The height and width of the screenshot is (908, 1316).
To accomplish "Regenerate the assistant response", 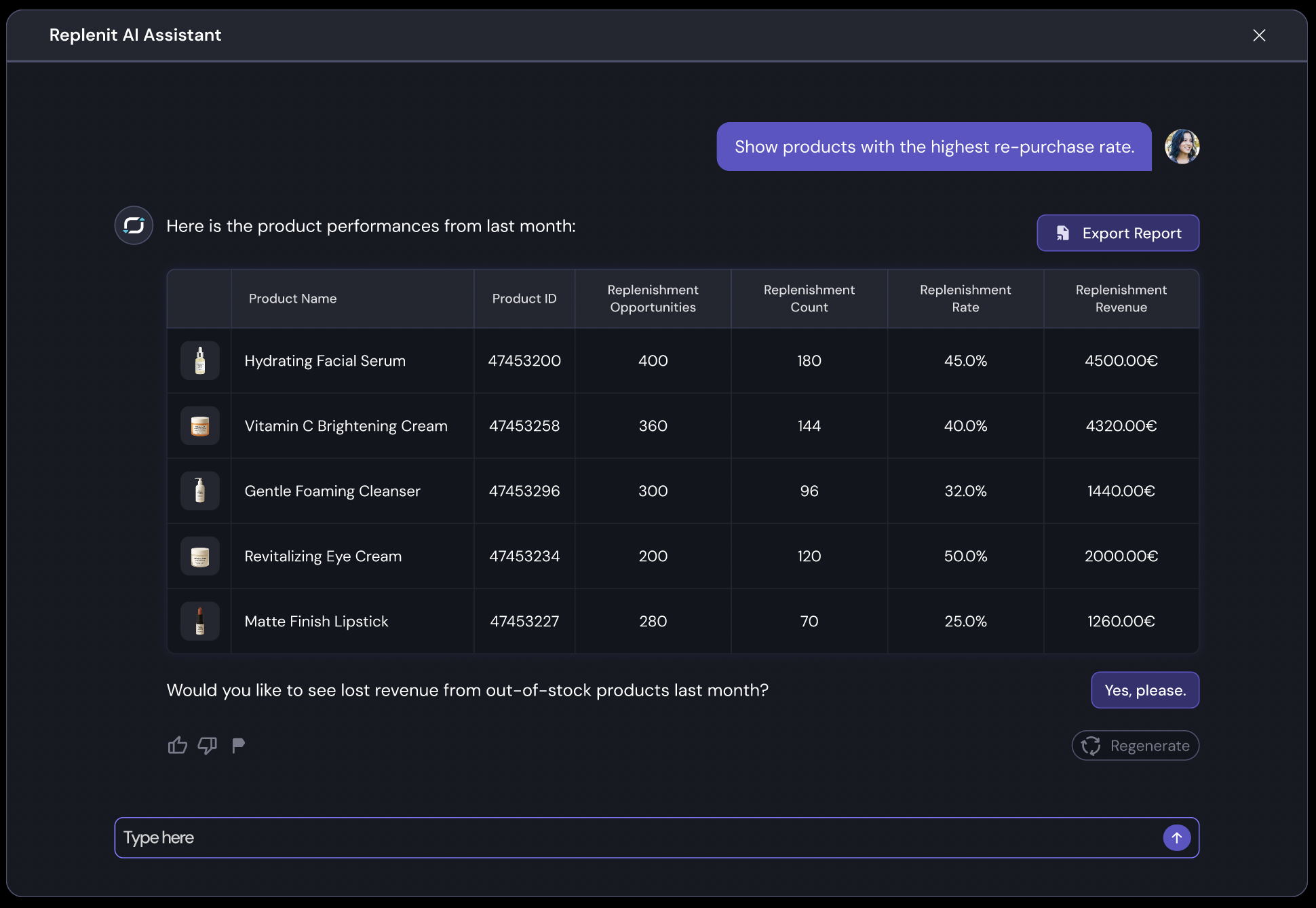I will (x=1135, y=746).
